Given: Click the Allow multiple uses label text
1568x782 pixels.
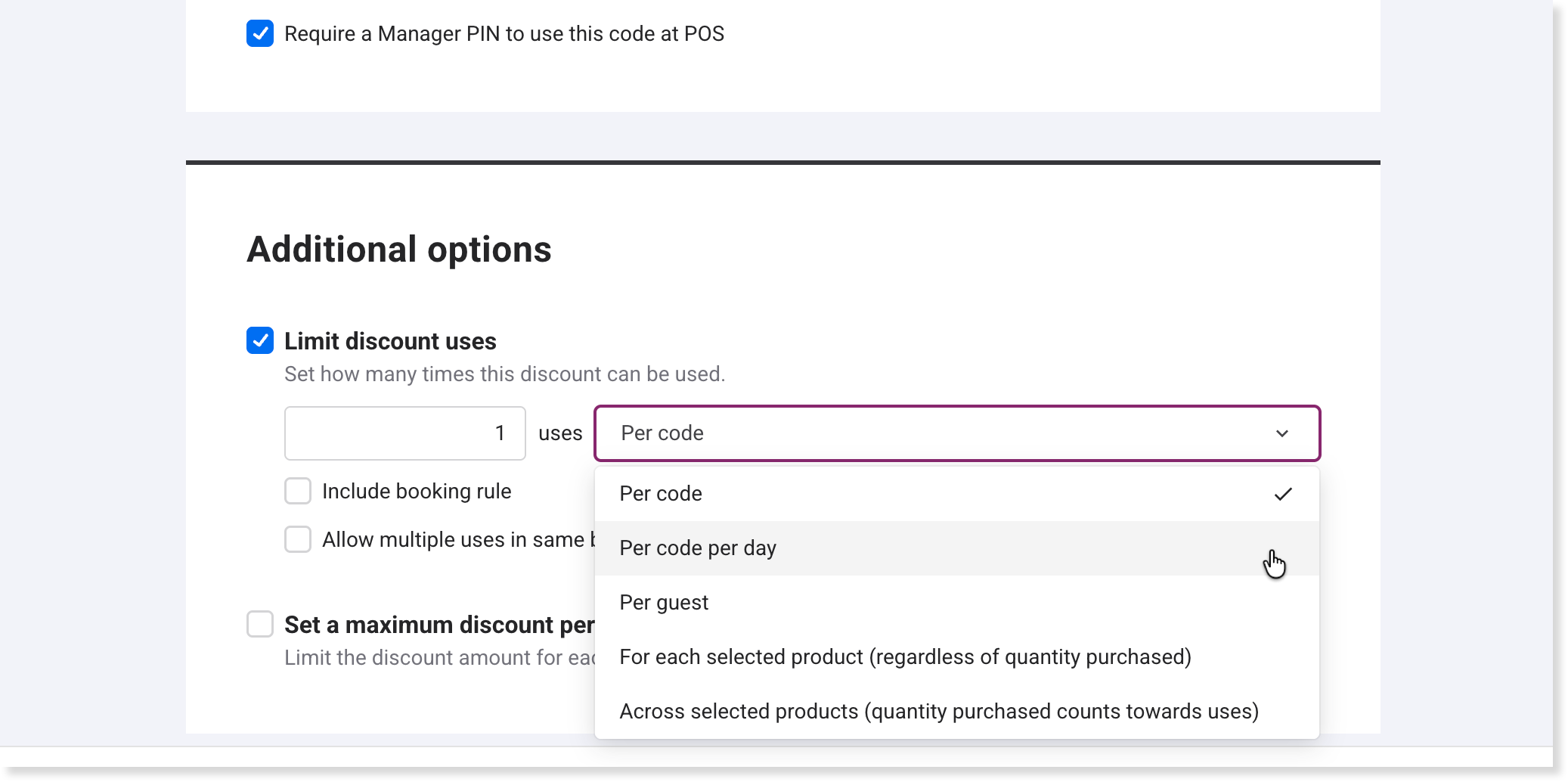Looking at the screenshot, I should [x=454, y=540].
